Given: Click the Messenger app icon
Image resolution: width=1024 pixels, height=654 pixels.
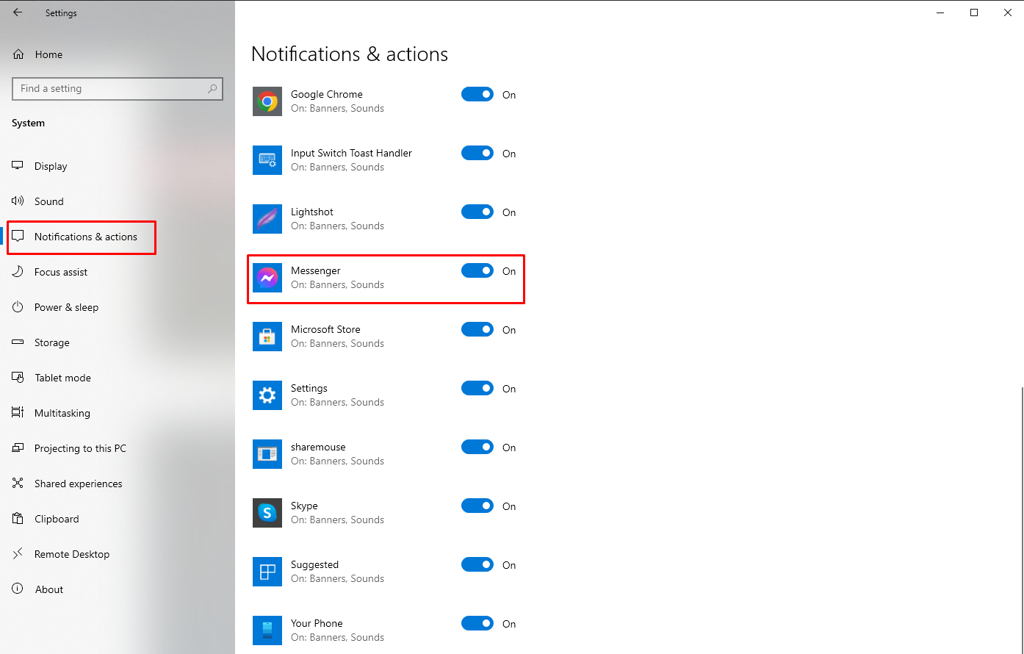Looking at the screenshot, I should pyautogui.click(x=267, y=278).
